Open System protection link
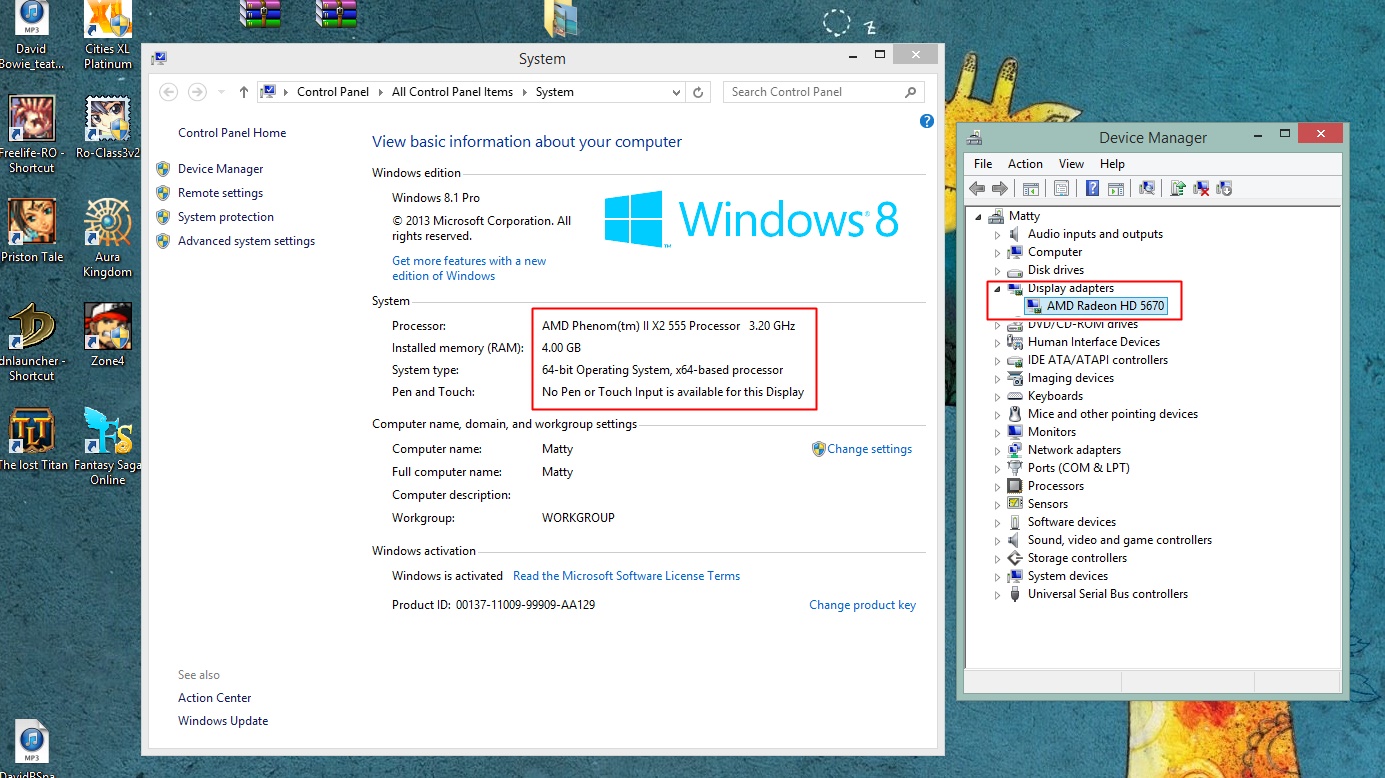Viewport: 1385px width, 778px height. tap(226, 217)
